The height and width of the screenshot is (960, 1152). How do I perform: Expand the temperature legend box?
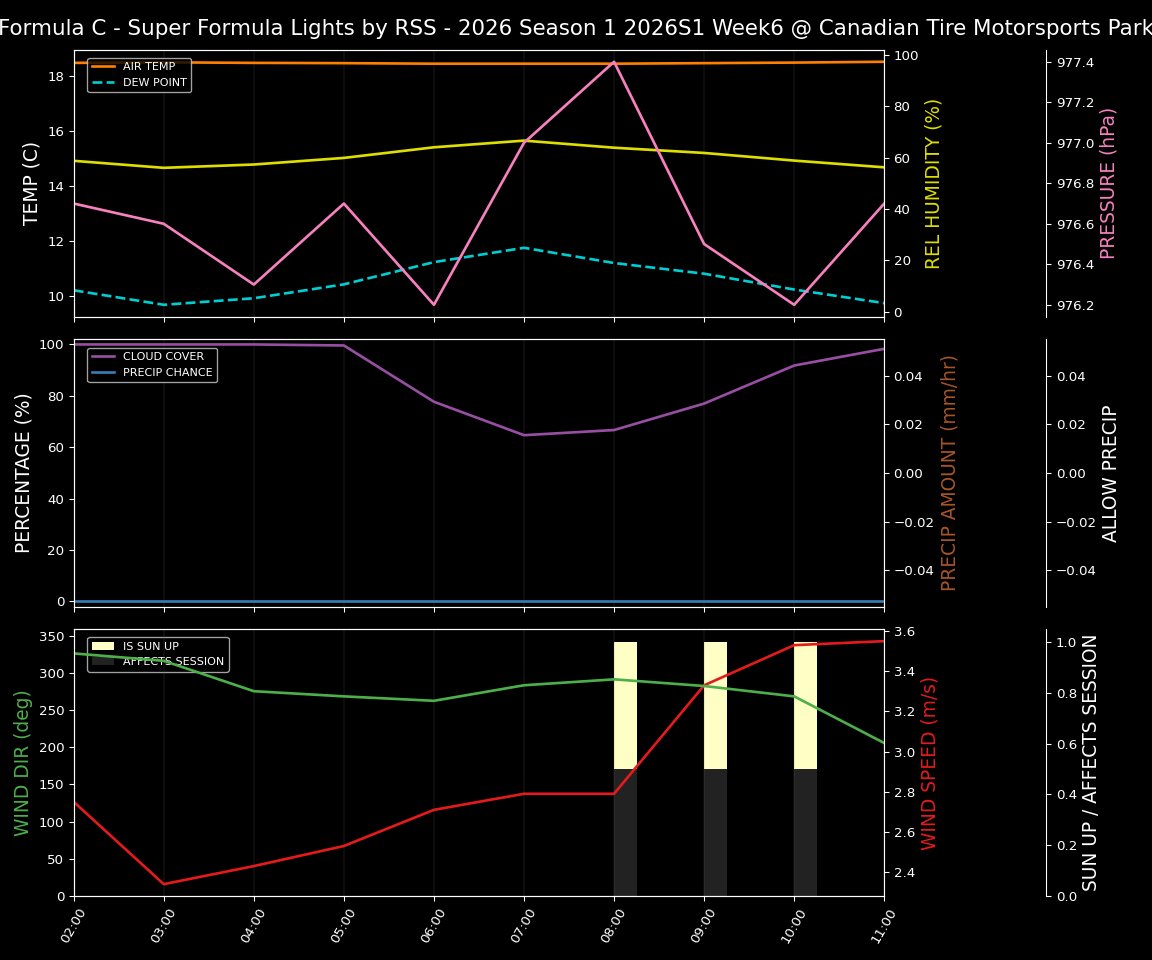point(138,74)
